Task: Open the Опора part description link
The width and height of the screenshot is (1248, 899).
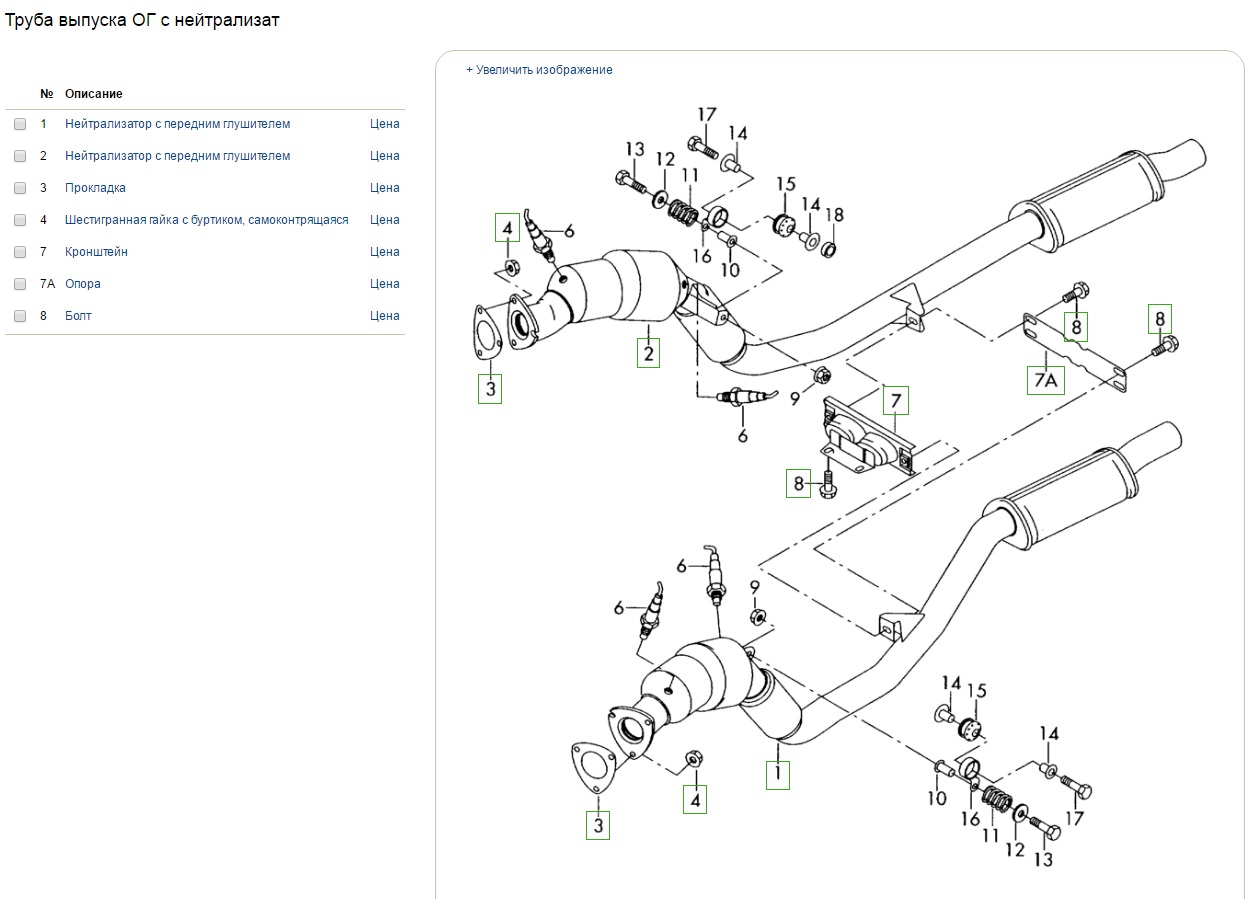Action: pos(83,284)
